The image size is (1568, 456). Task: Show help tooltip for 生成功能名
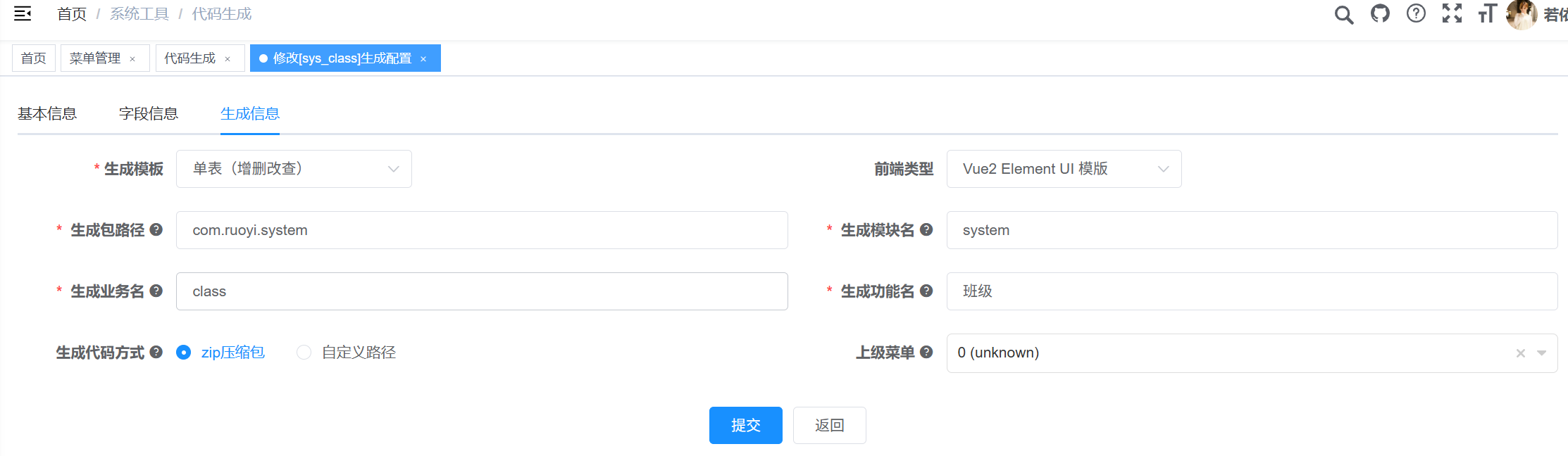[926, 291]
